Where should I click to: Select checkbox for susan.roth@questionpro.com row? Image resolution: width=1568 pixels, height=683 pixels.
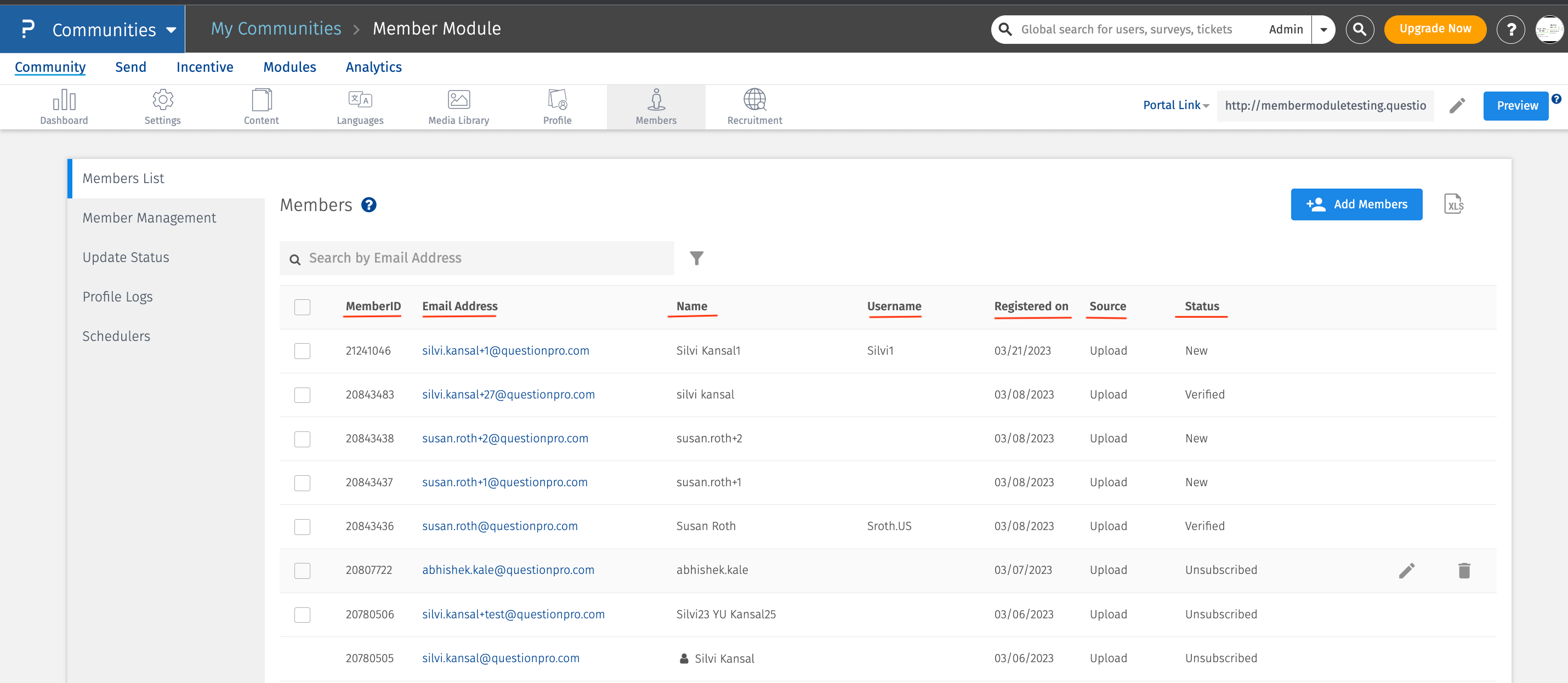(302, 526)
